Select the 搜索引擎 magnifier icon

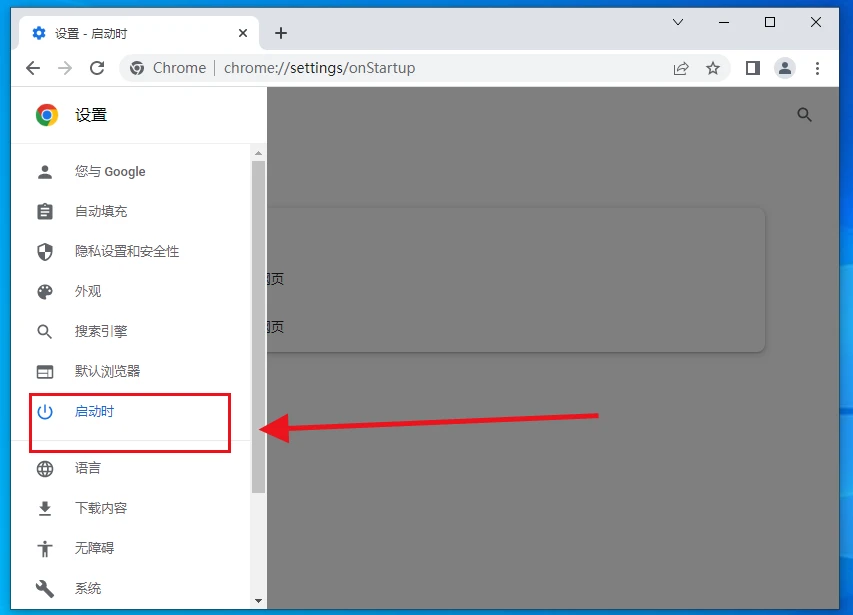point(44,331)
